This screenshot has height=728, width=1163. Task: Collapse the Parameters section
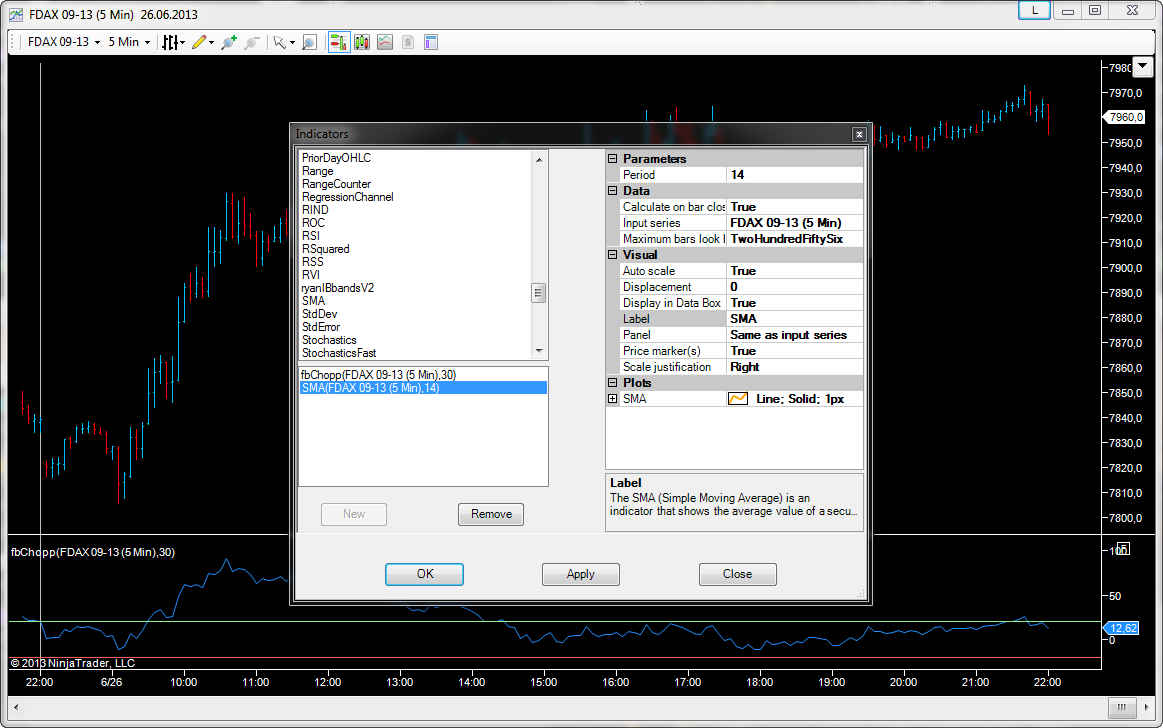(x=613, y=159)
